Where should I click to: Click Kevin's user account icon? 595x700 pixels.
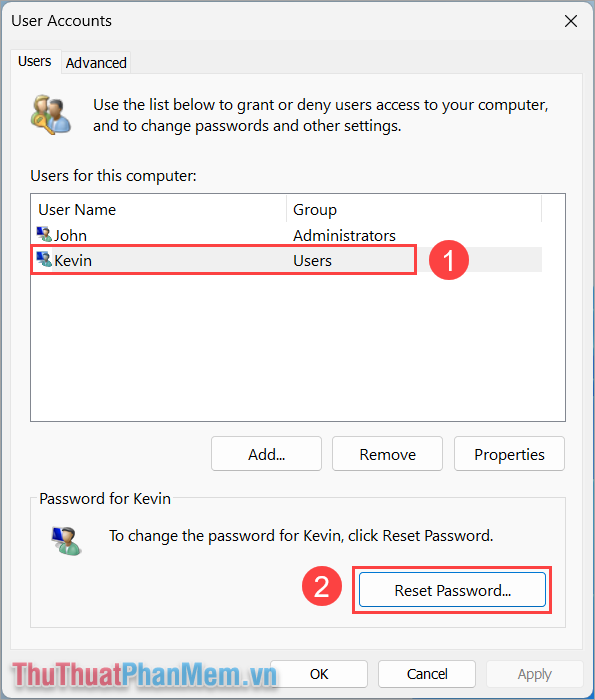(x=44, y=259)
